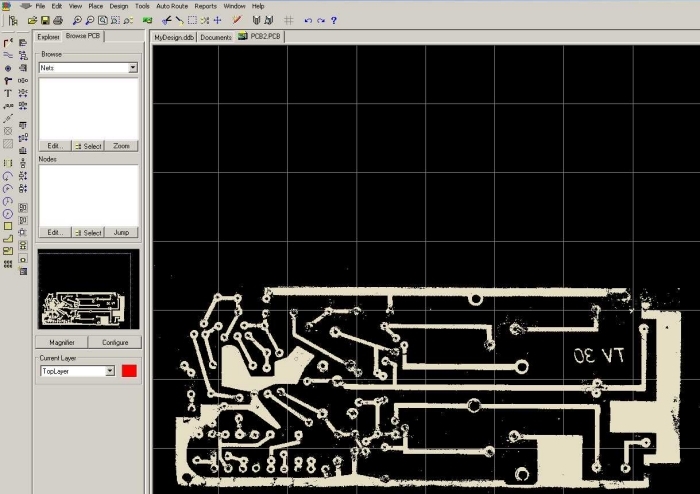700x494 pixels.
Task: Expand the Nets browse dropdown
Action: click(x=133, y=68)
